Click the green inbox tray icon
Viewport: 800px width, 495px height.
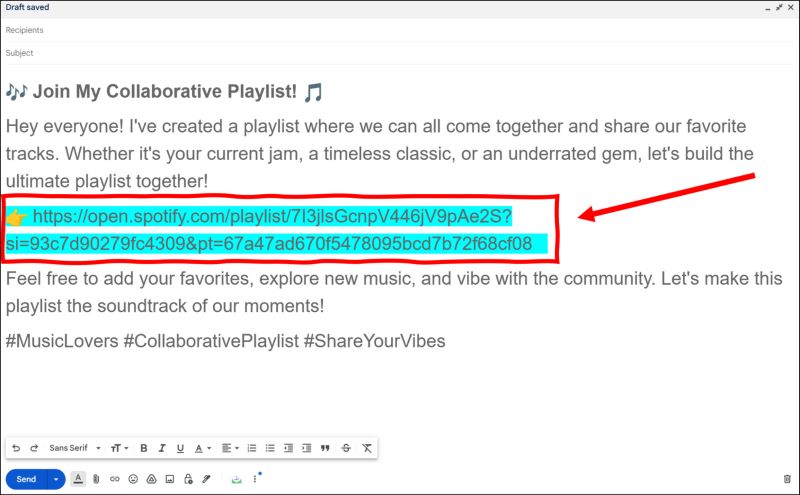point(236,479)
